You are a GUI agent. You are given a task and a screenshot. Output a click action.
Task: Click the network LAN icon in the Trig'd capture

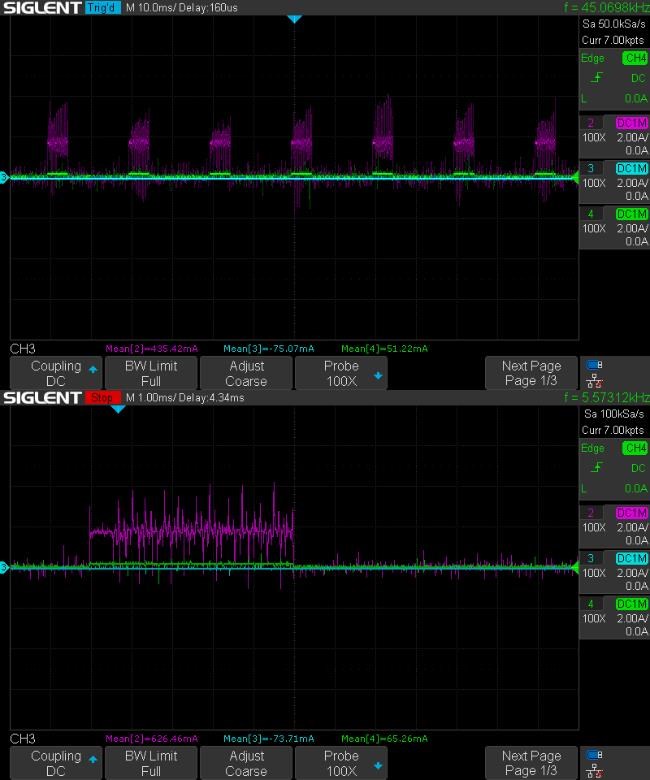click(x=595, y=382)
